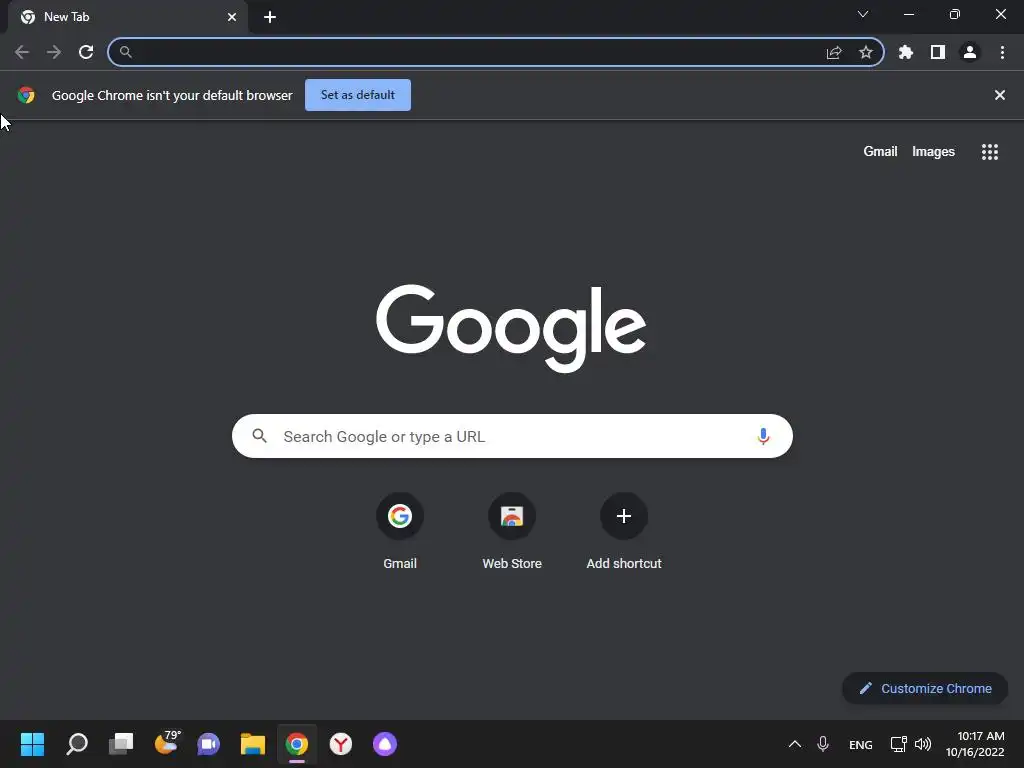Viewport: 1024px width, 768px height.
Task: Click the Search Google or type a URL box
Action: [x=512, y=436]
